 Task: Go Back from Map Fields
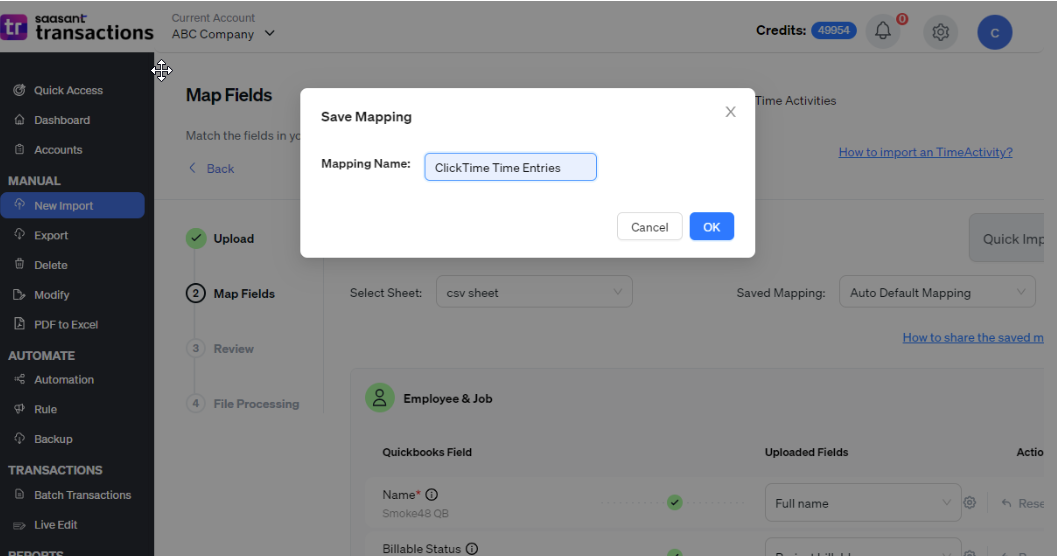coord(211,168)
